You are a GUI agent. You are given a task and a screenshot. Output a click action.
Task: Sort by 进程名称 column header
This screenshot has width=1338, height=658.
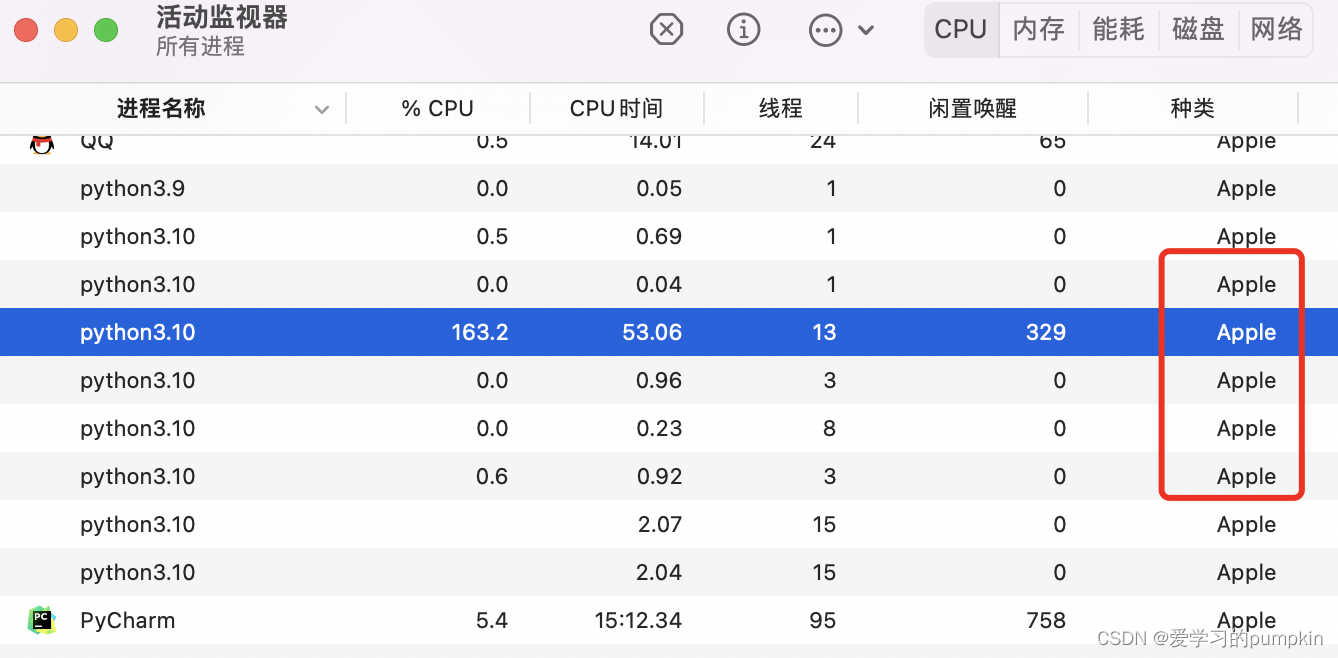(161, 108)
